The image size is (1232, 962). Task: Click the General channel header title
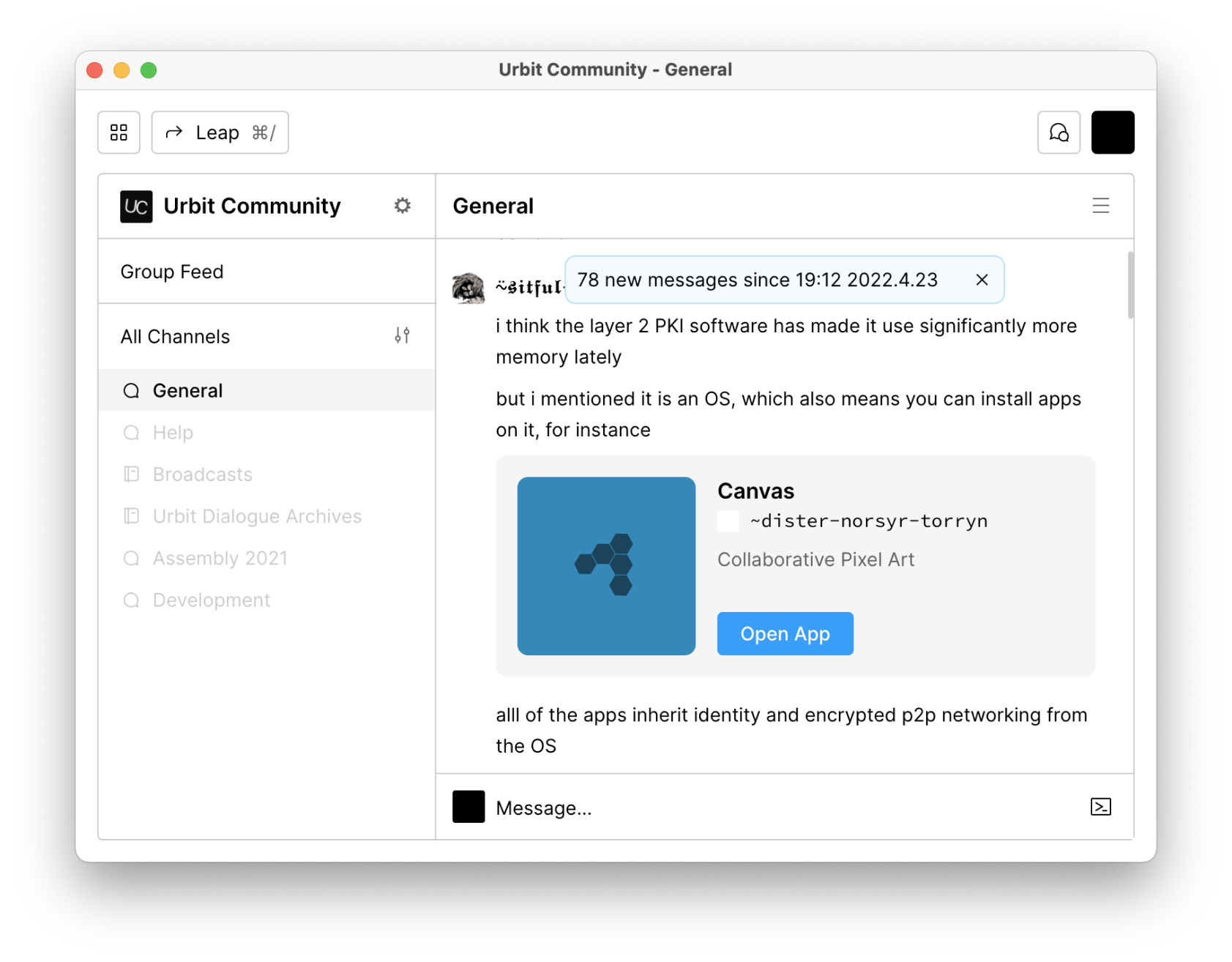tap(493, 206)
